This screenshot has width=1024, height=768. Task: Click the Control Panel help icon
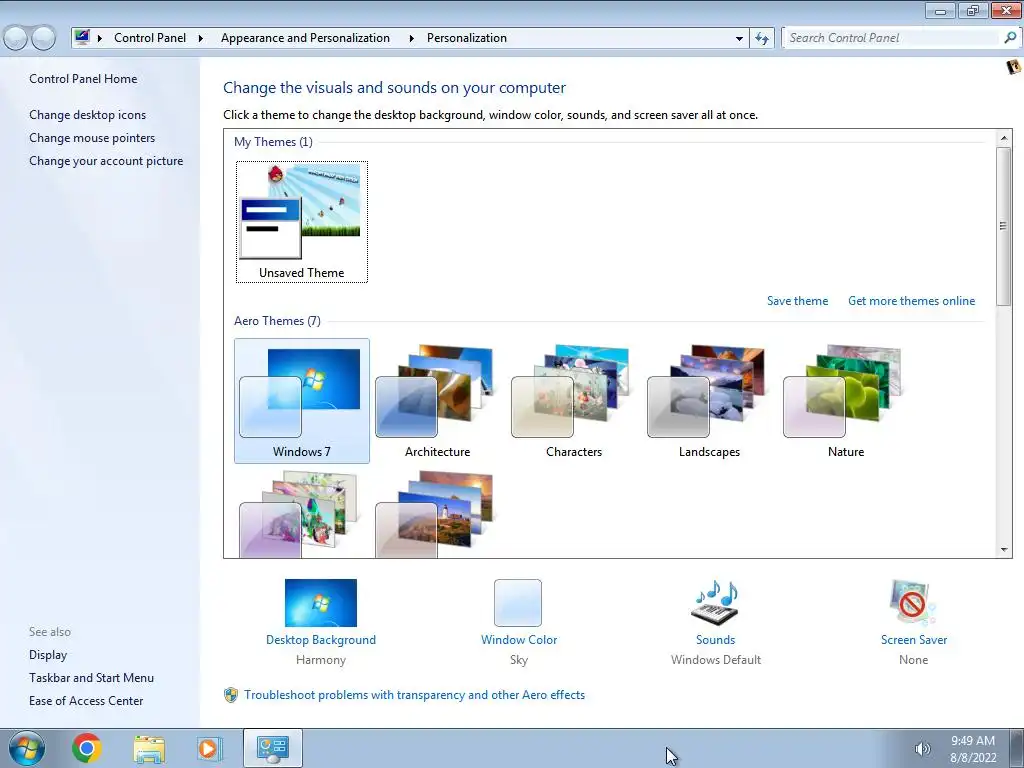click(x=1013, y=67)
